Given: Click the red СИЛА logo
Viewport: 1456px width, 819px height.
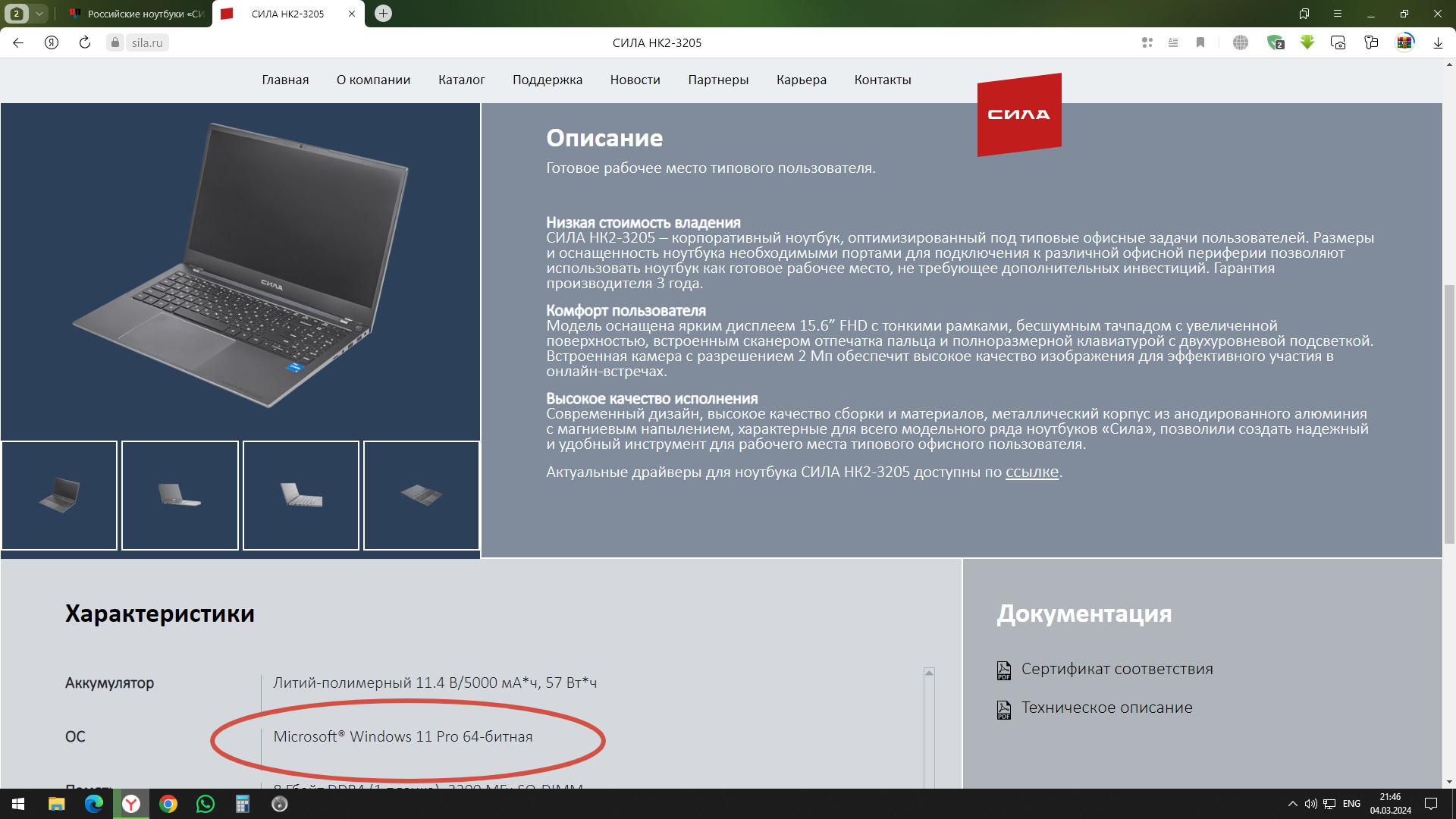Looking at the screenshot, I should point(1019,115).
